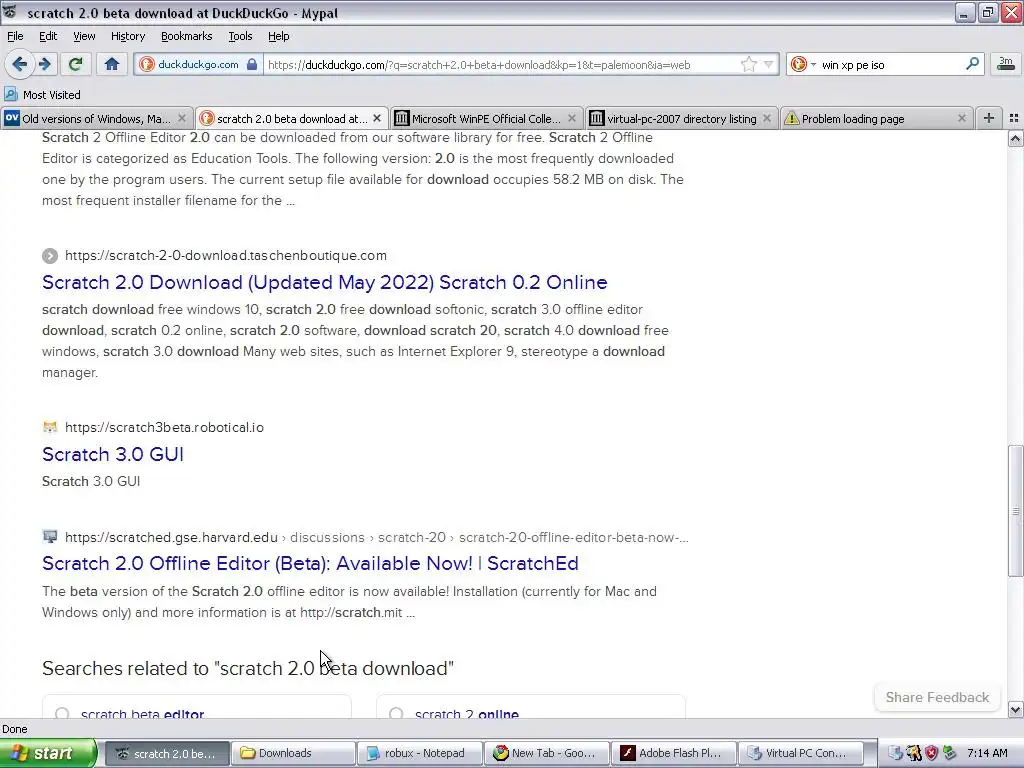Open the History menu
1024x768 pixels.
point(127,36)
